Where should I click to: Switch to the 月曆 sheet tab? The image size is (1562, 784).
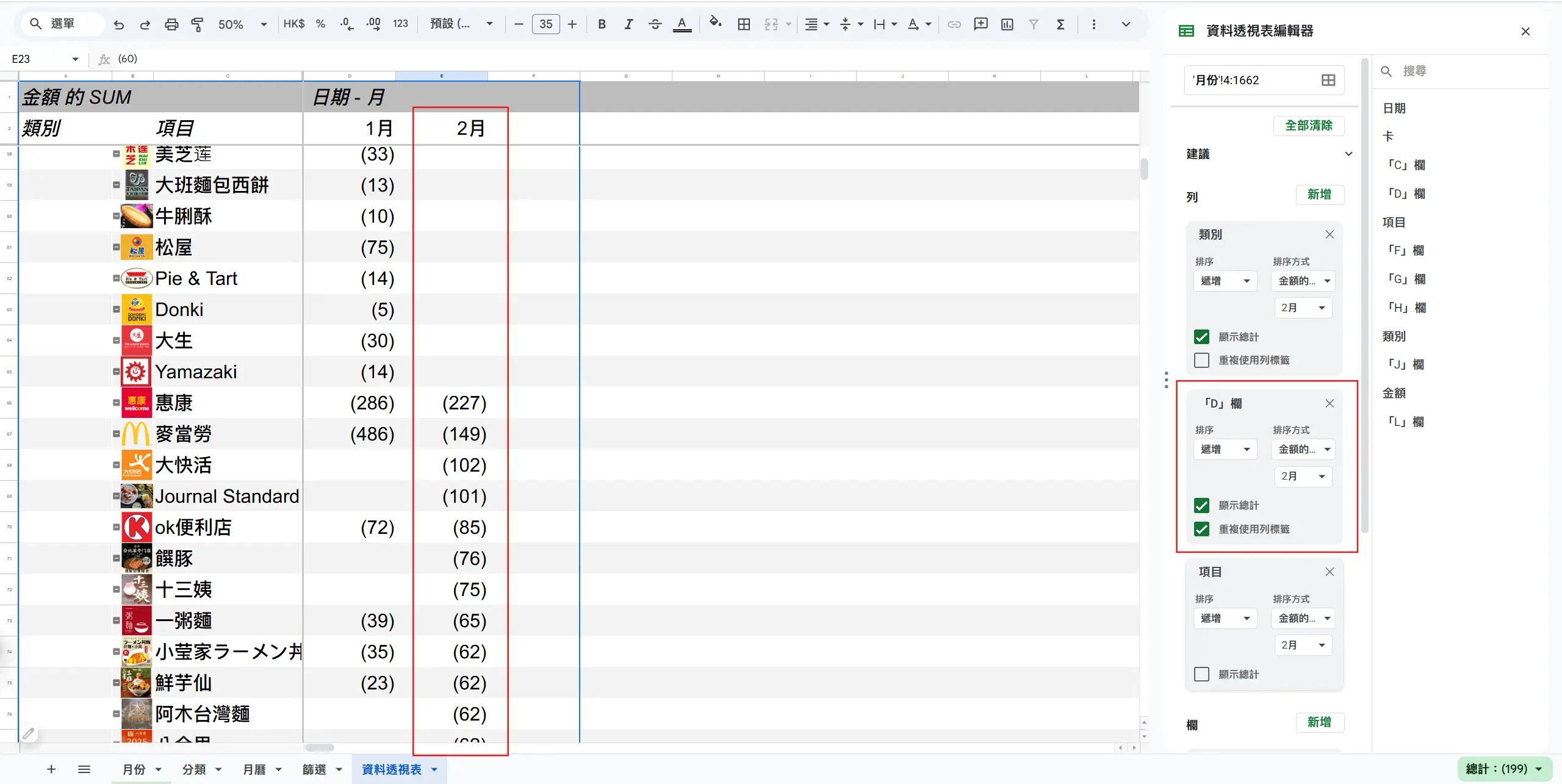coord(254,769)
